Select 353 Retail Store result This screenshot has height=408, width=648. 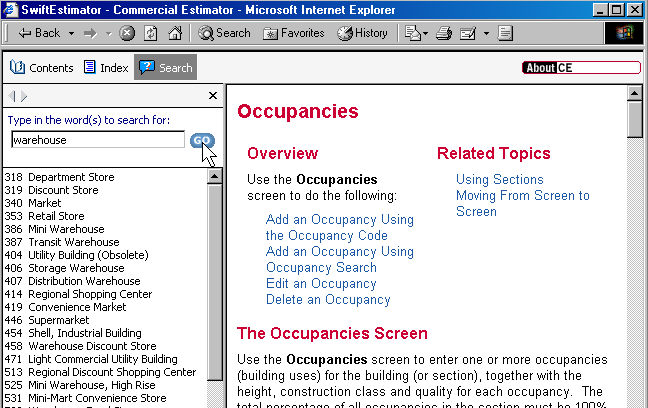(44, 216)
